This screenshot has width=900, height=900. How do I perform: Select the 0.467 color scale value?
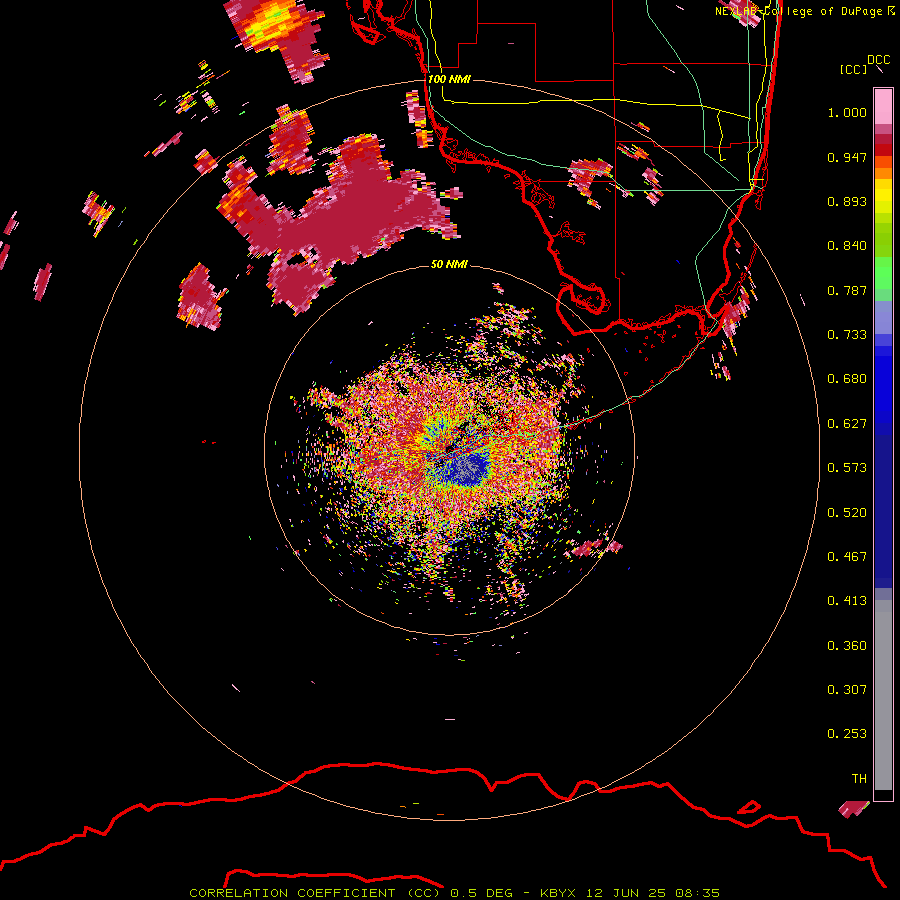(847, 557)
